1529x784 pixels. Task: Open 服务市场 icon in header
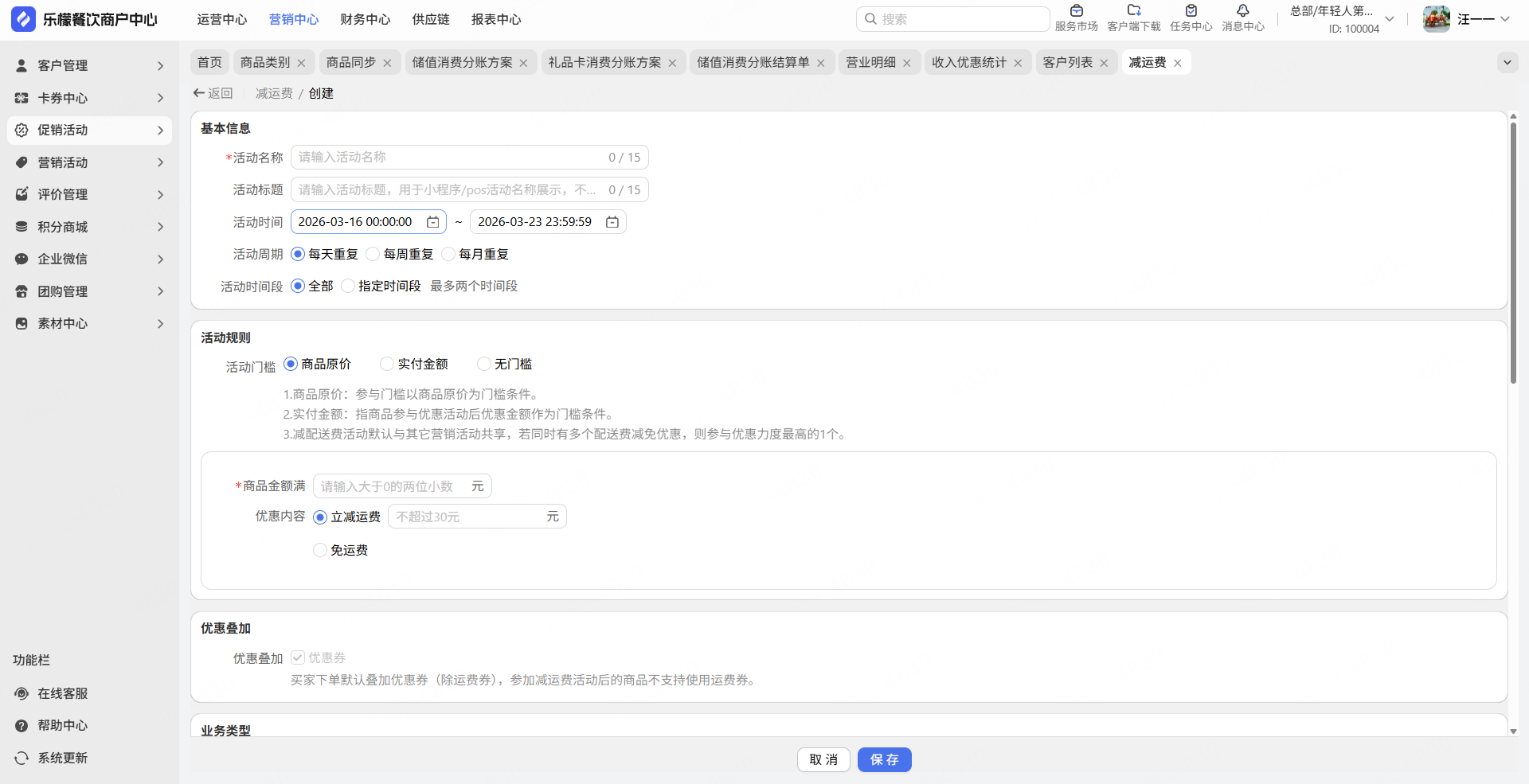click(1077, 11)
